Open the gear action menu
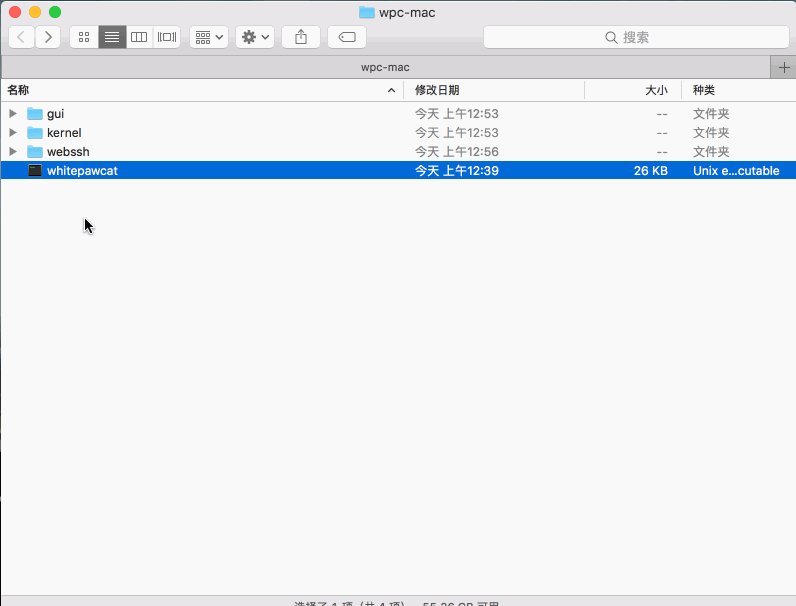The image size is (796, 606). [x=255, y=37]
